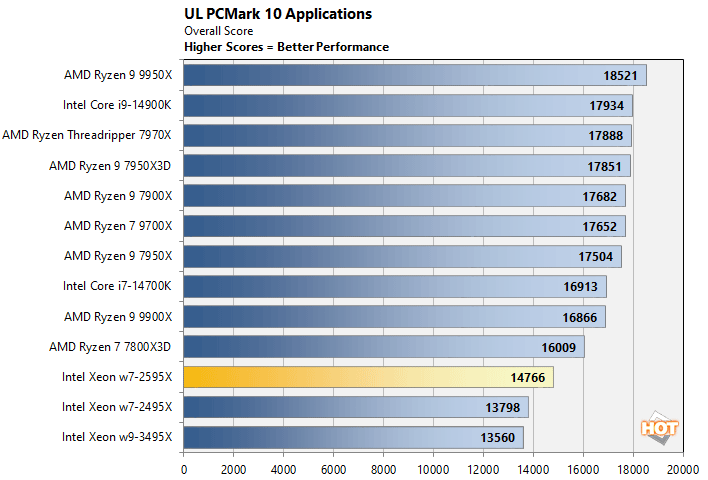Click the score value 17682
Viewport: 708px width, 480px height.
pos(599,196)
